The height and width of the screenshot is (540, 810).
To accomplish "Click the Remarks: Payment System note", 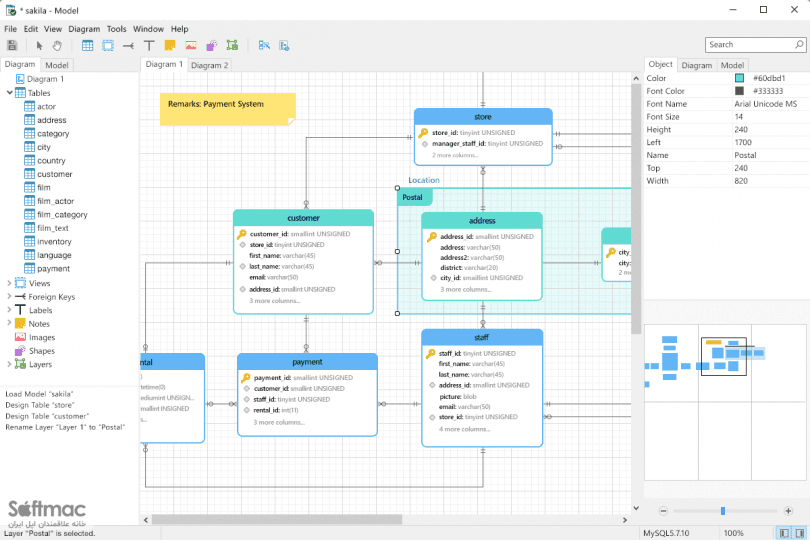I will click(x=227, y=109).
